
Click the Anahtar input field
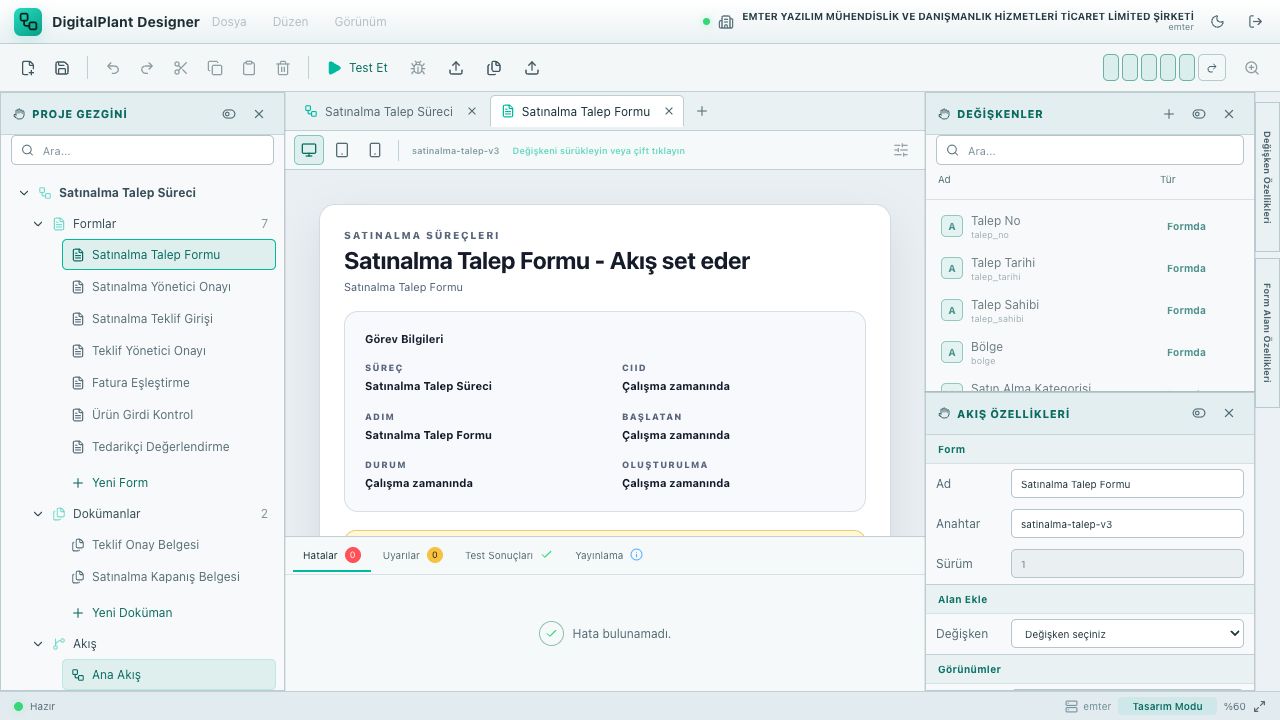1127,524
